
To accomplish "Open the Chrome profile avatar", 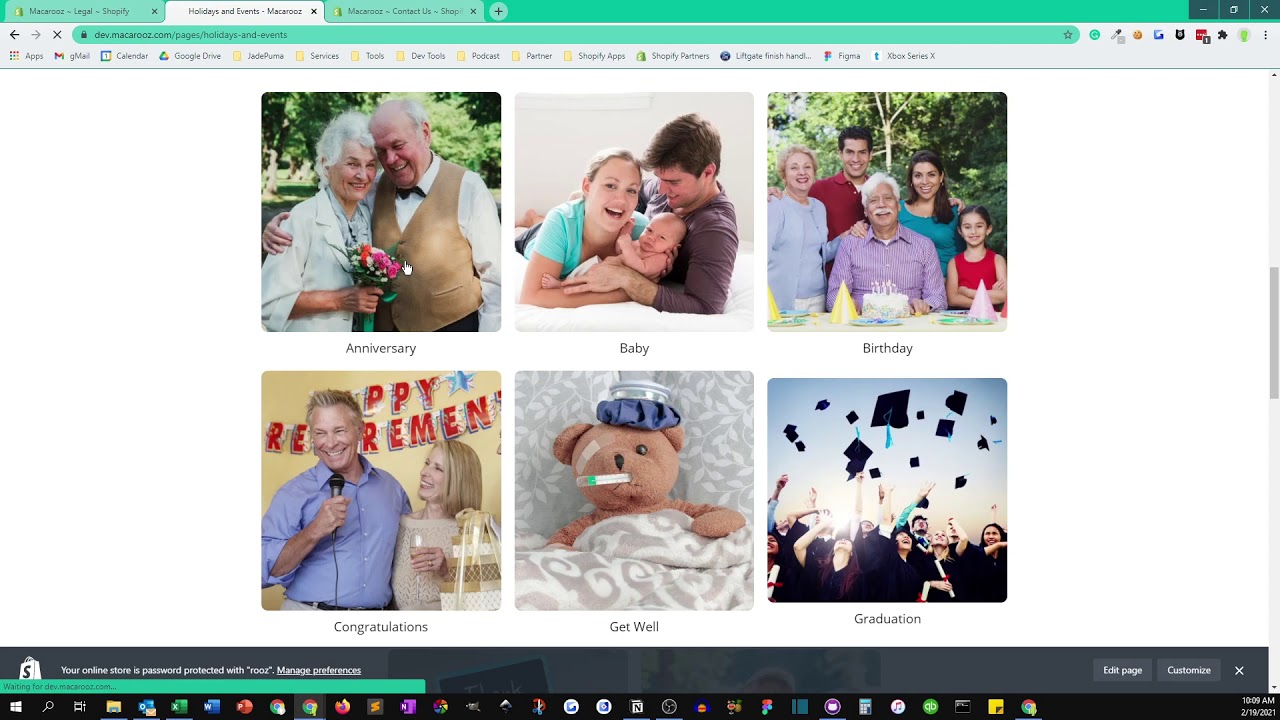I will (1244, 34).
